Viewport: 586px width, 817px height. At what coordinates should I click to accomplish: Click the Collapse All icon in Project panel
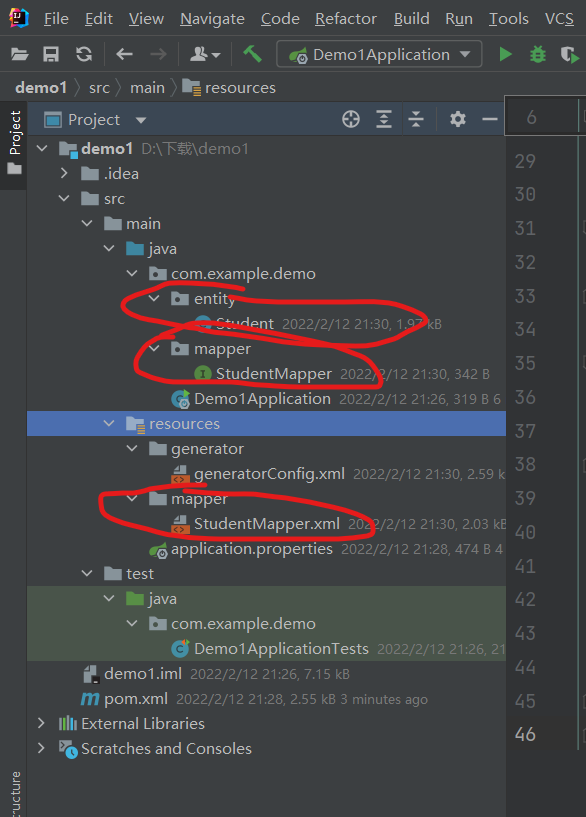point(416,119)
